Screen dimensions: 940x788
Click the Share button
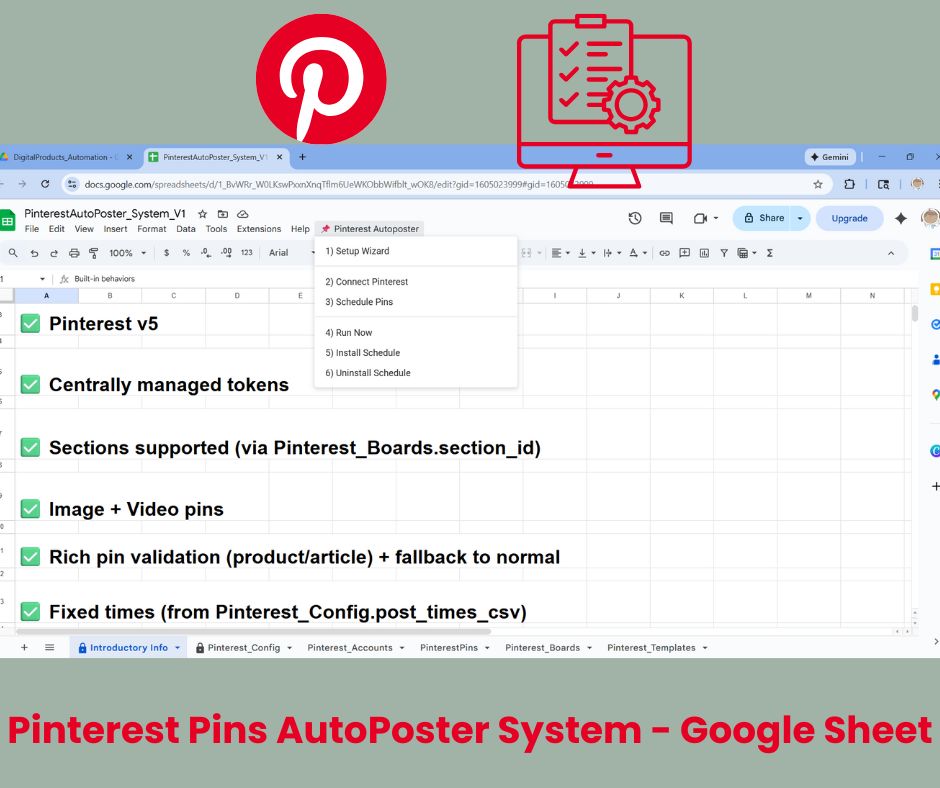[x=764, y=218]
